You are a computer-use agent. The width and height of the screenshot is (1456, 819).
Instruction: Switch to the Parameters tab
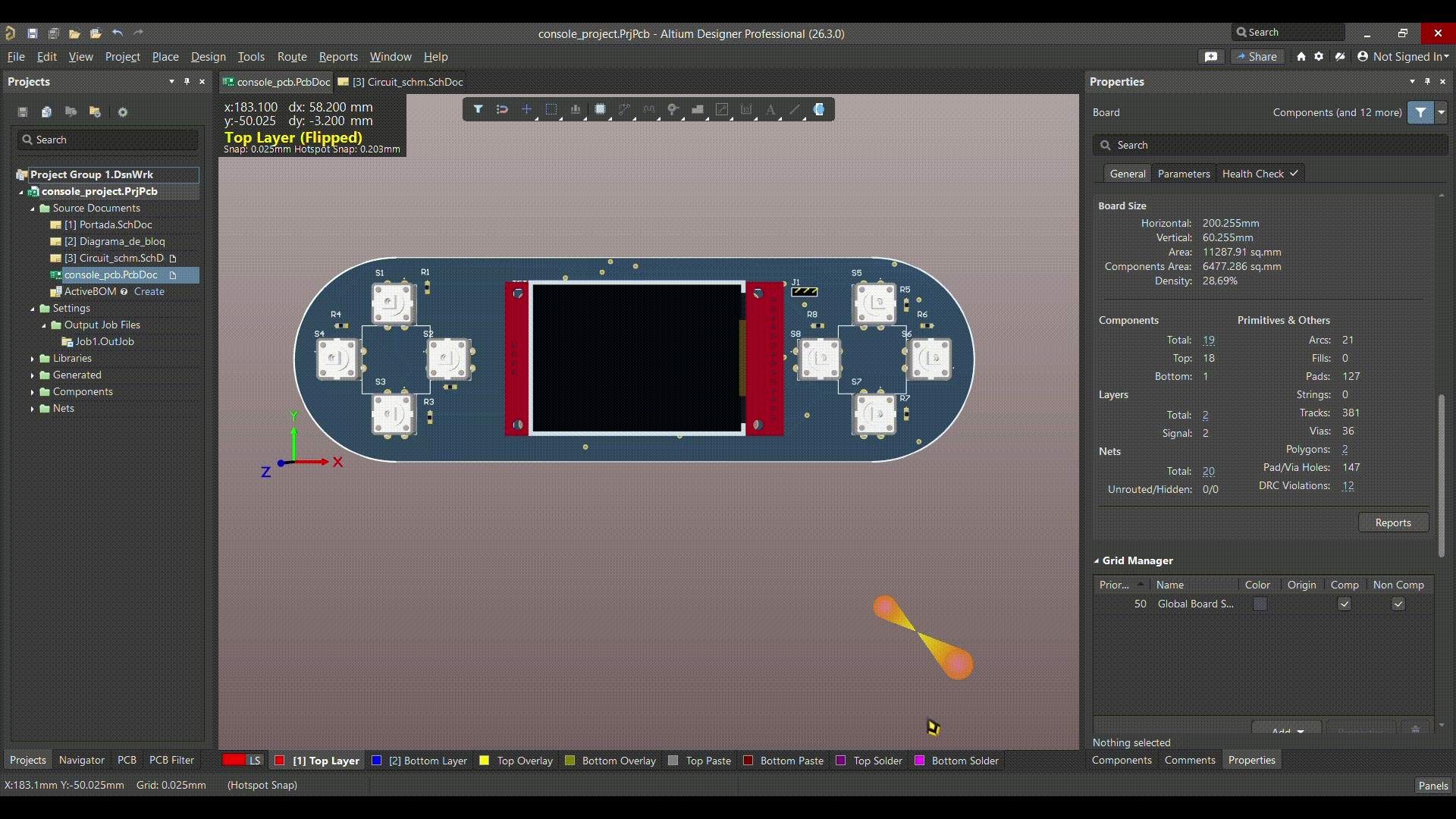click(x=1184, y=174)
